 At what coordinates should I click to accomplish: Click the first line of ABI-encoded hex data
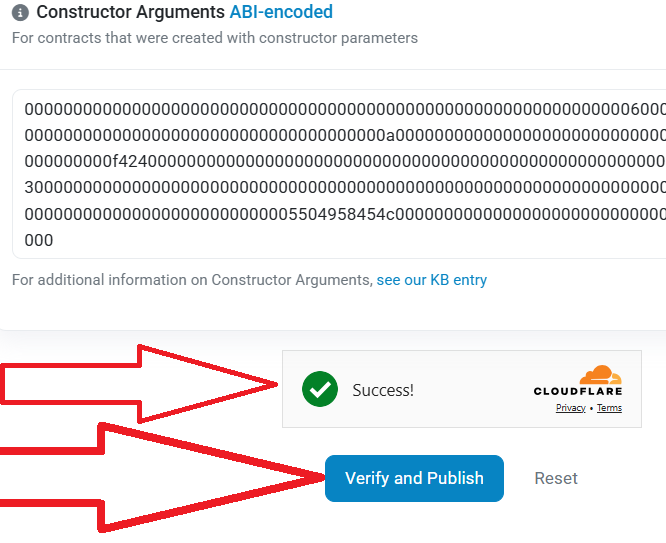click(x=345, y=109)
